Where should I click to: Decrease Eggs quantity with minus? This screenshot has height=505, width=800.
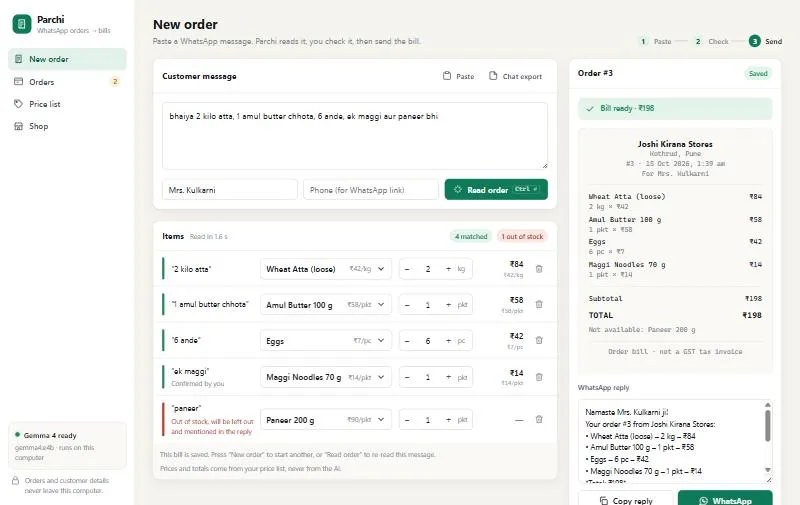[407, 341]
